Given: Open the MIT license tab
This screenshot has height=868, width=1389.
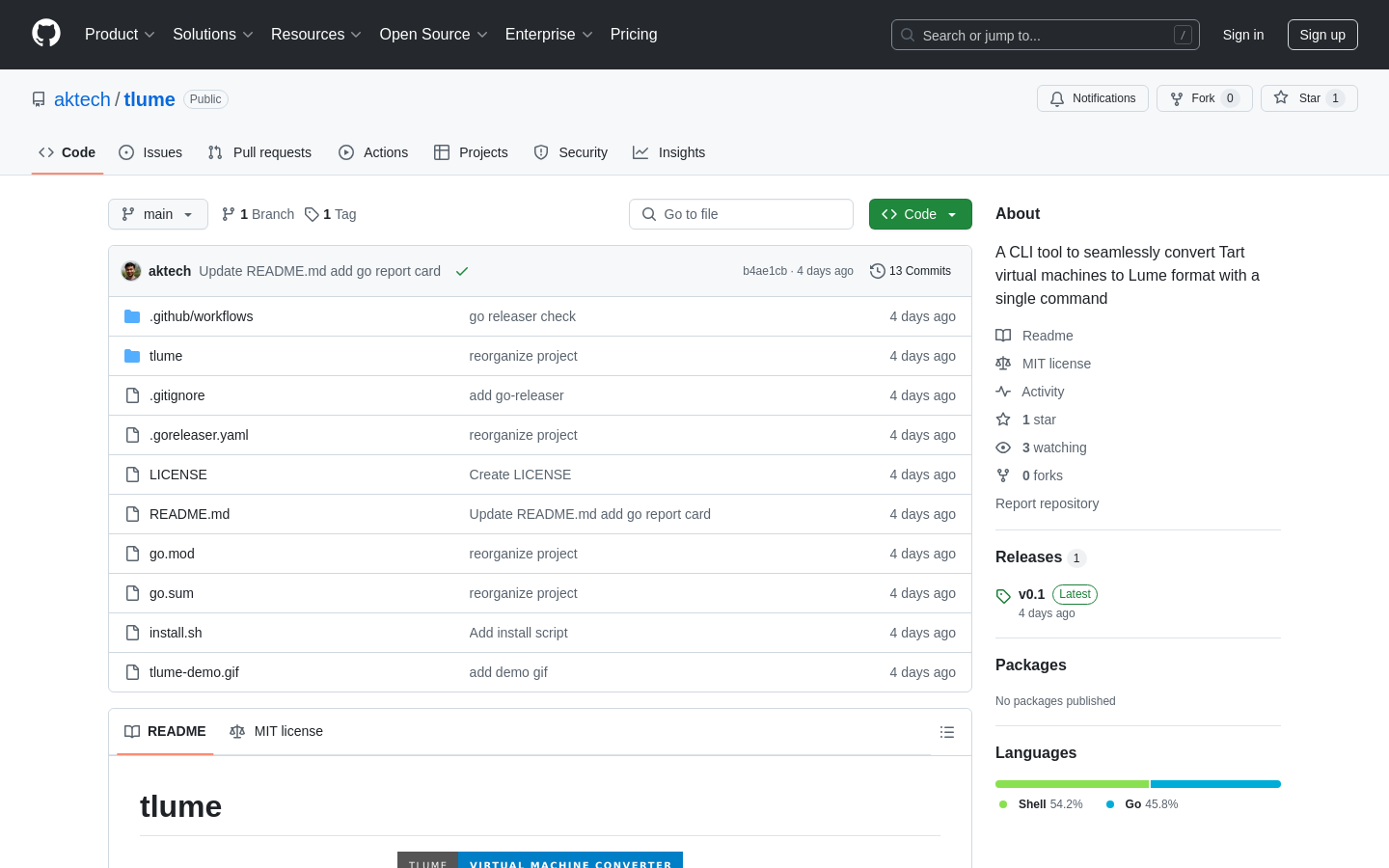Looking at the screenshot, I should 277,732.
